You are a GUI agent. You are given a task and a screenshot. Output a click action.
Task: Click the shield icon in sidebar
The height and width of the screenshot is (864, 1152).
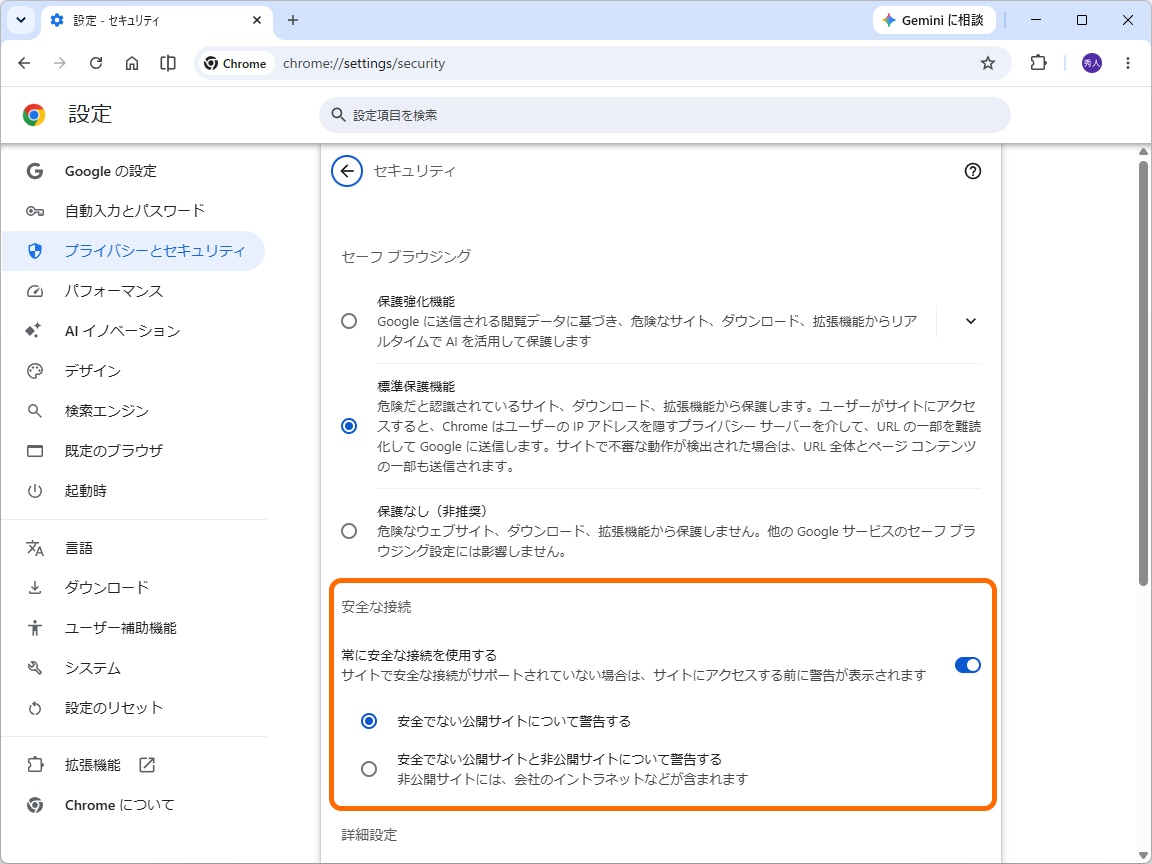tap(35, 251)
